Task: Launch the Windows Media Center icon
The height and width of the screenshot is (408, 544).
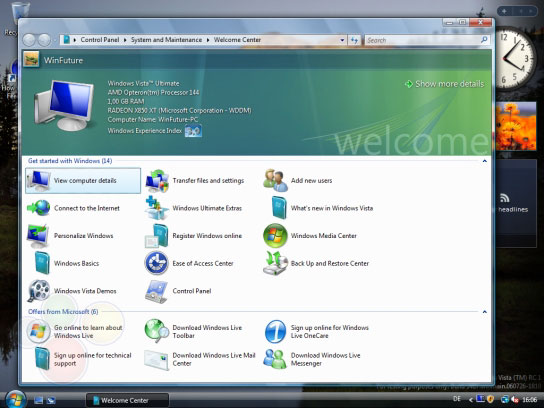Action: 275,236
